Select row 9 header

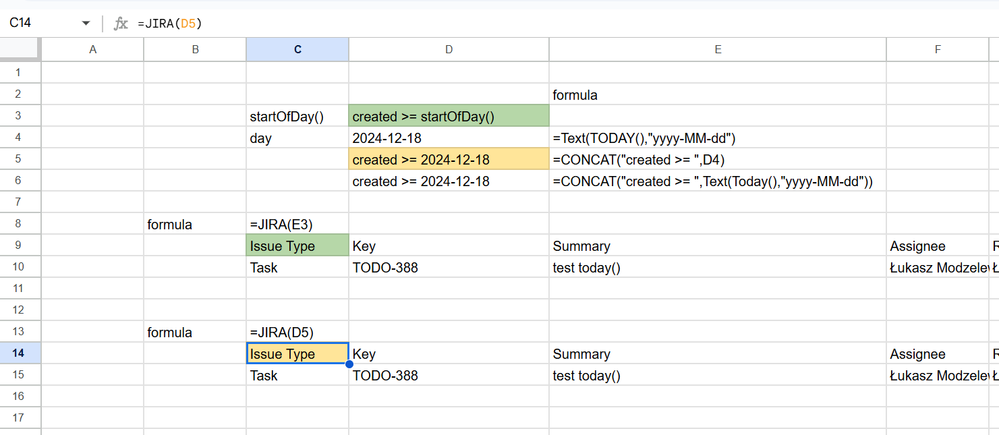click(20, 246)
